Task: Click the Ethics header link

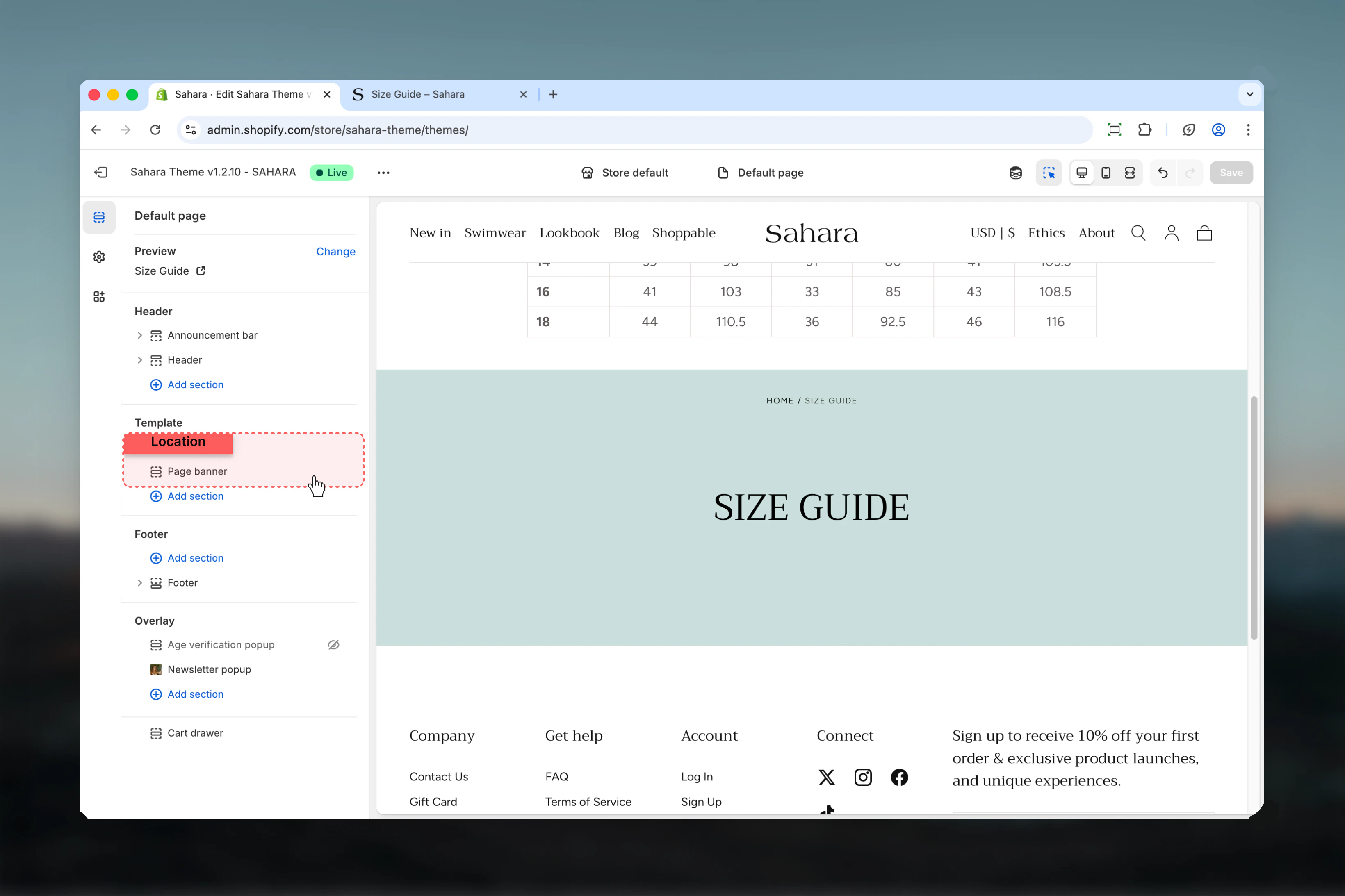Action: tap(1046, 233)
